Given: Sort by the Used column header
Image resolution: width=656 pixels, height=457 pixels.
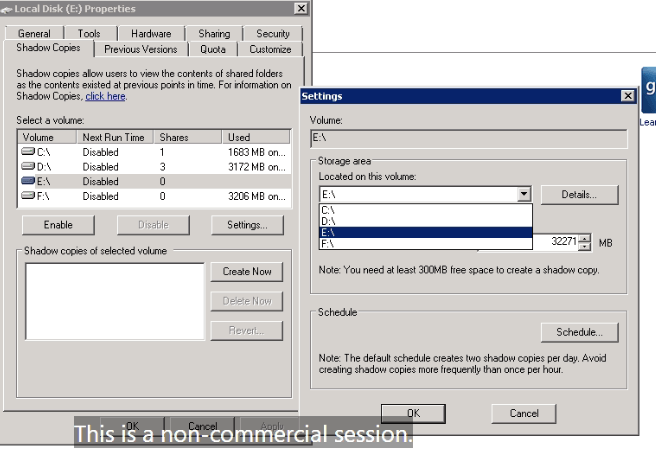Looking at the screenshot, I should click(256, 137).
